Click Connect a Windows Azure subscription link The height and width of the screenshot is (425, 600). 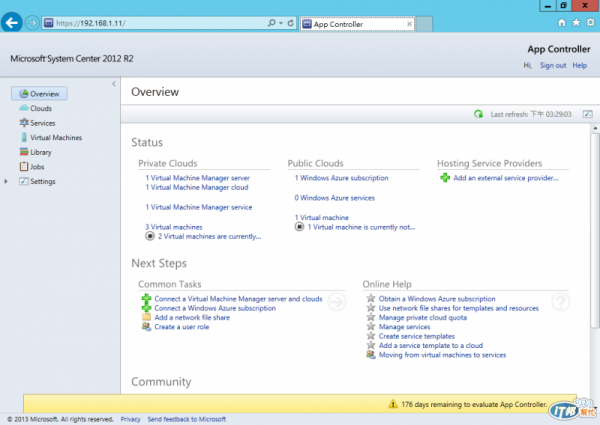(215, 308)
